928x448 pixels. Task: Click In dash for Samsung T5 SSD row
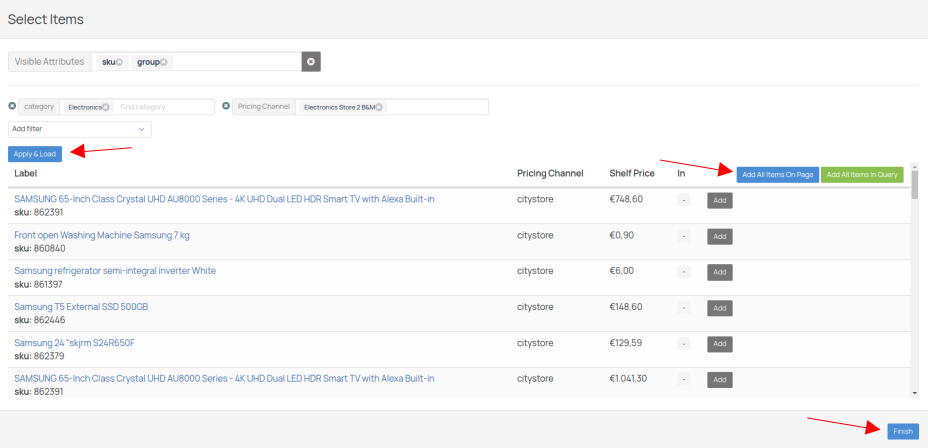684,308
